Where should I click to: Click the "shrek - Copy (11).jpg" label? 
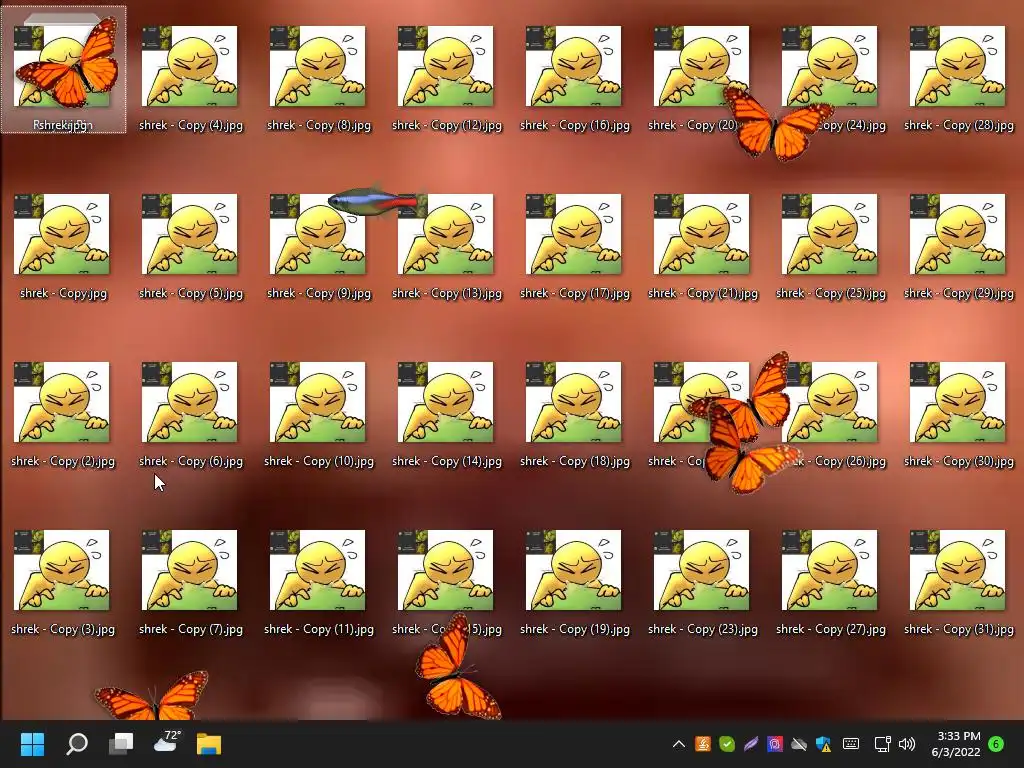click(319, 629)
